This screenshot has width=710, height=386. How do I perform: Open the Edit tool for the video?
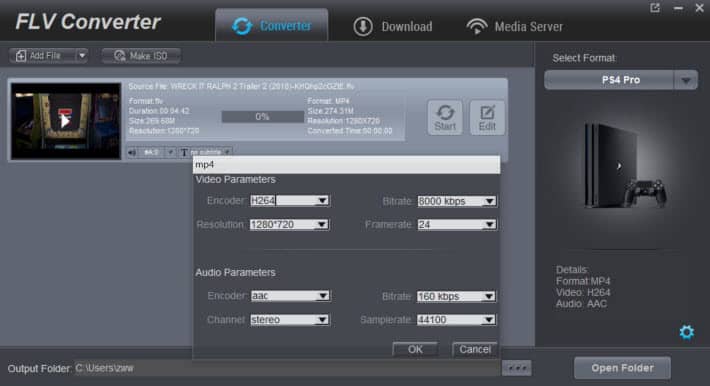click(487, 117)
